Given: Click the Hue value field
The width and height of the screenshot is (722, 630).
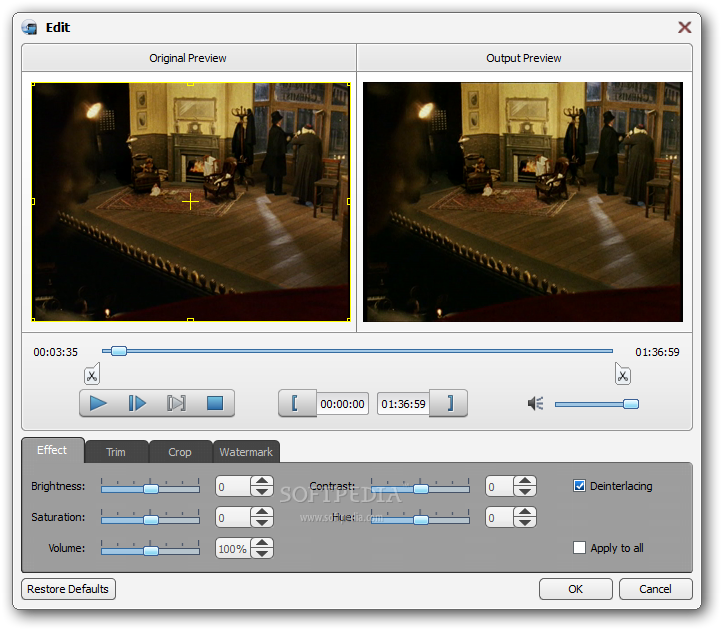Looking at the screenshot, I should (x=500, y=517).
